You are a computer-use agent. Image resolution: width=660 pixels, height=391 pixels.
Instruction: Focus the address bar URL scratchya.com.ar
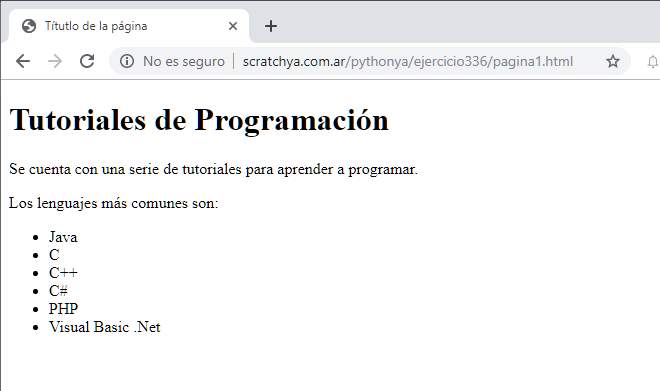(407, 61)
